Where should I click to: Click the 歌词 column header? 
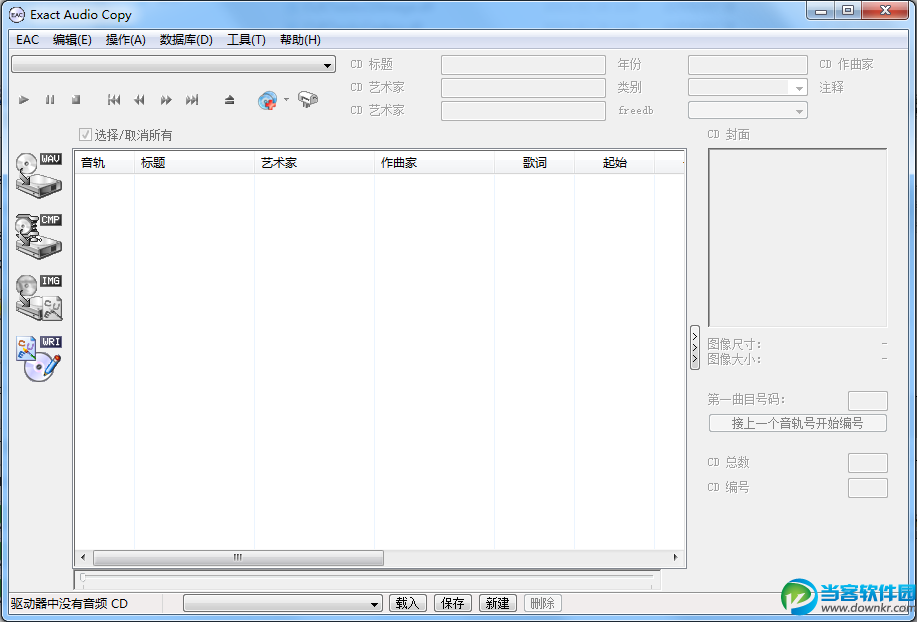click(535, 163)
